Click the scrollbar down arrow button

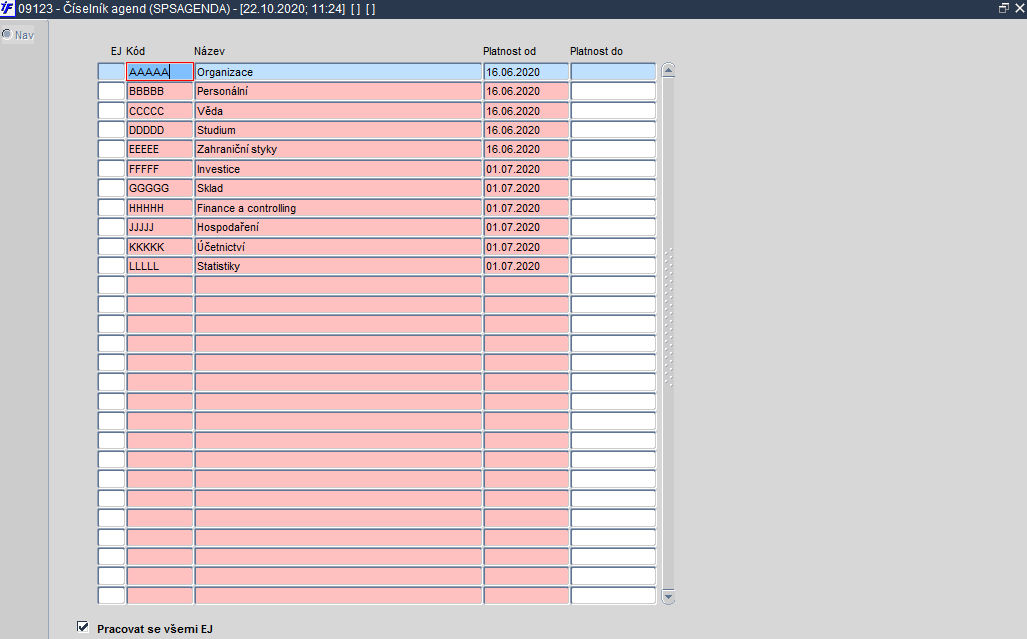pyautogui.click(x=668, y=596)
